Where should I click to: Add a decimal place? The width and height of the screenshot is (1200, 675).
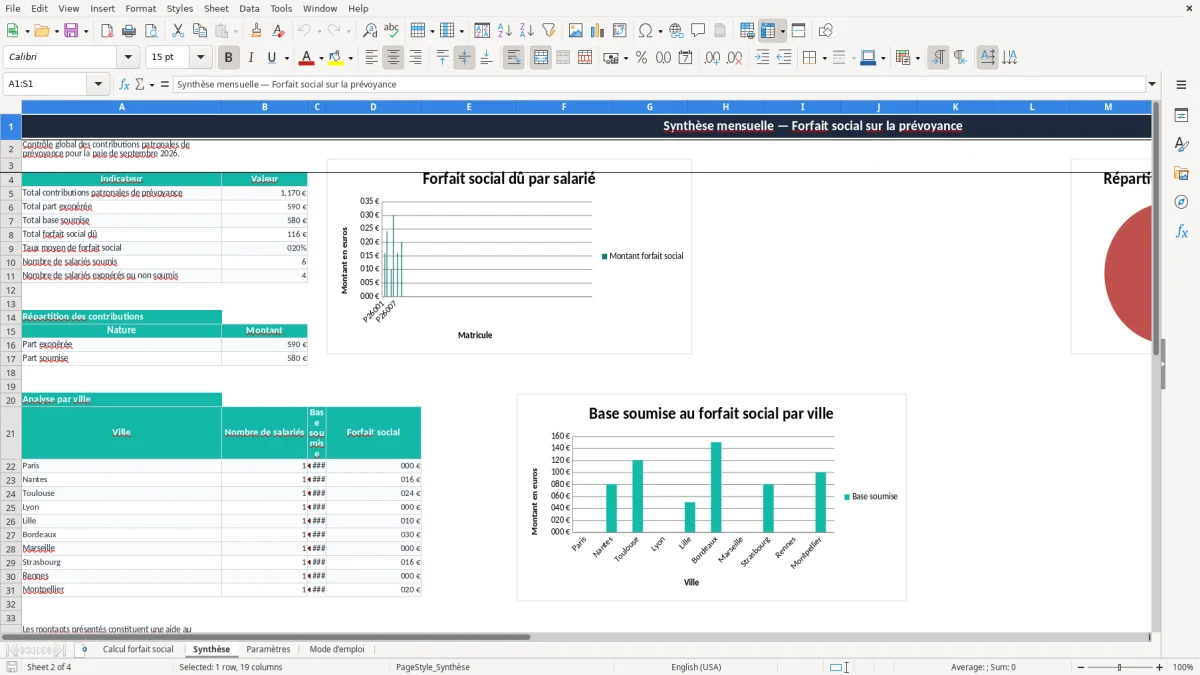point(713,58)
